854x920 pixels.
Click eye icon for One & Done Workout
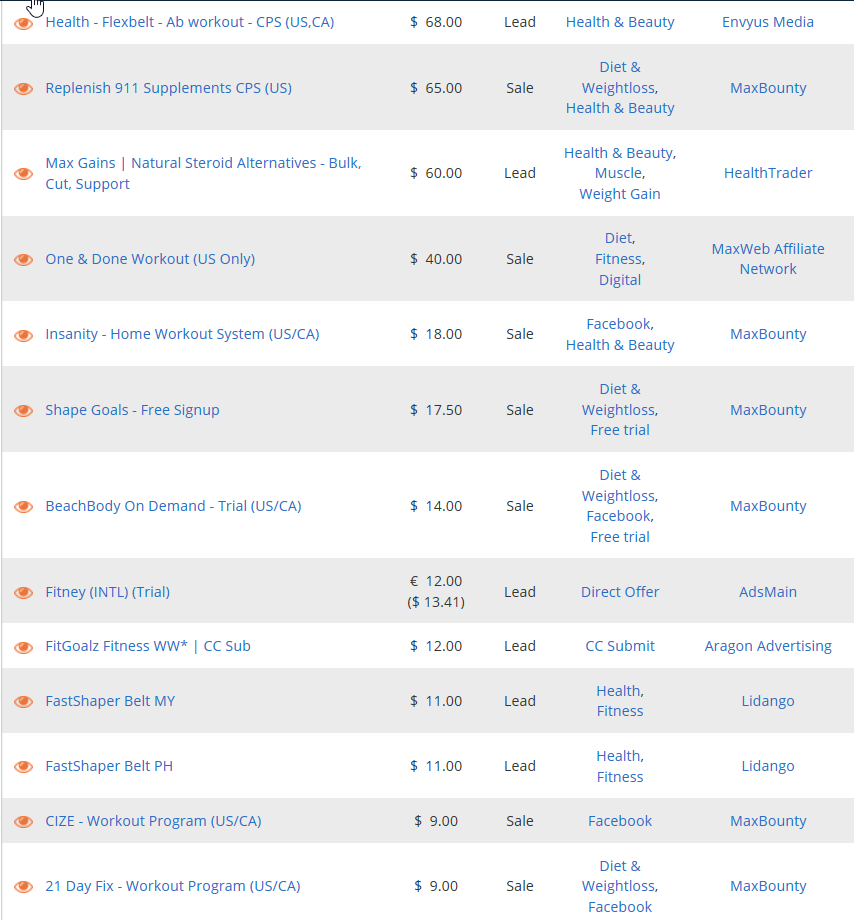click(x=23, y=259)
